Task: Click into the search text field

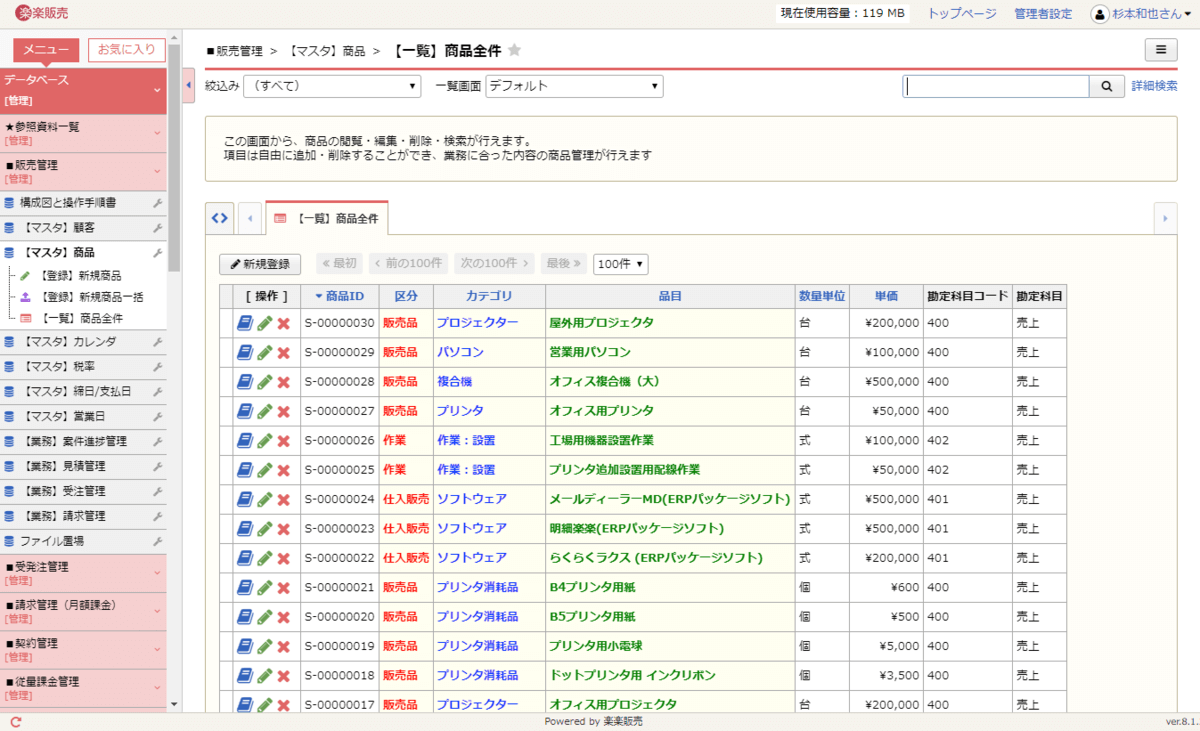Action: (996, 87)
